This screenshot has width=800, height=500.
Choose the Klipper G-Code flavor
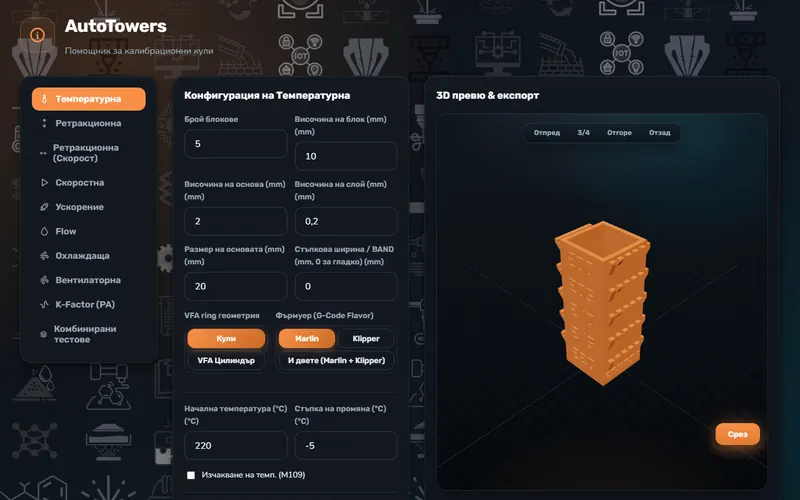366,338
